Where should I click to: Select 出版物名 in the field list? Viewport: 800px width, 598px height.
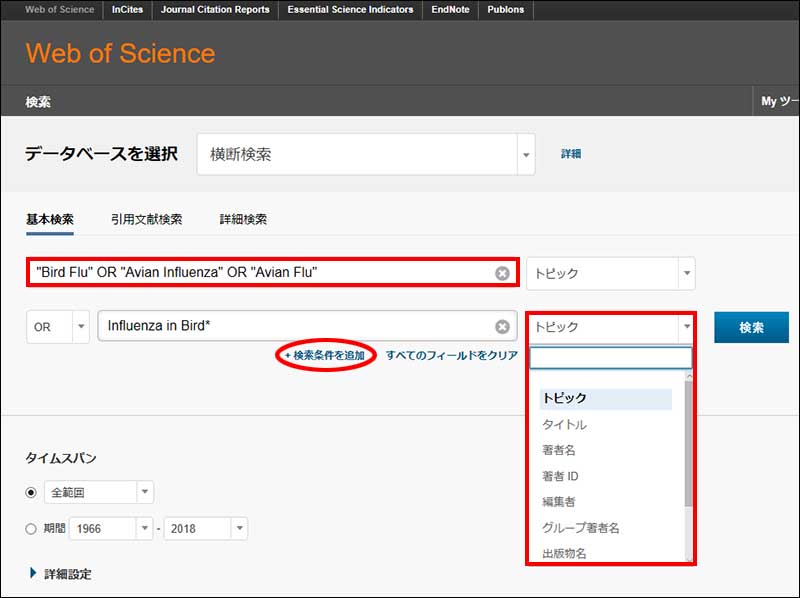pos(564,554)
